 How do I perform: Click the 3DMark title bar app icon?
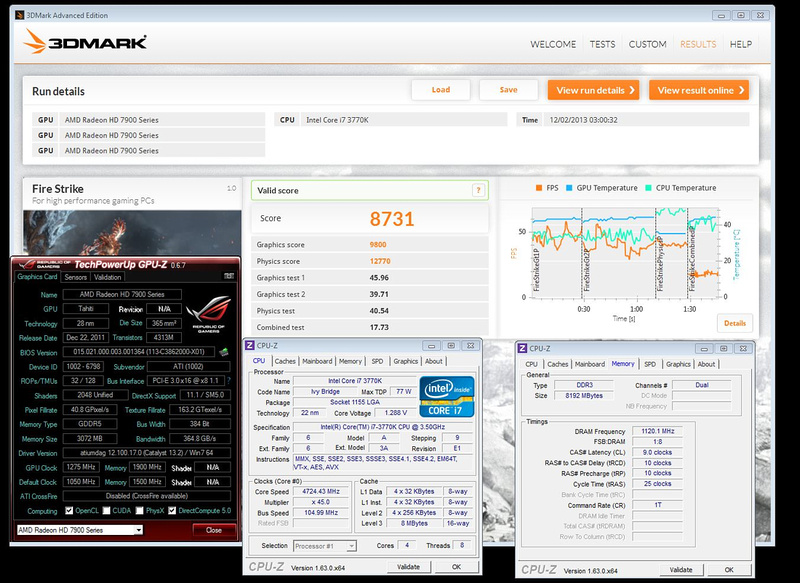pos(19,15)
